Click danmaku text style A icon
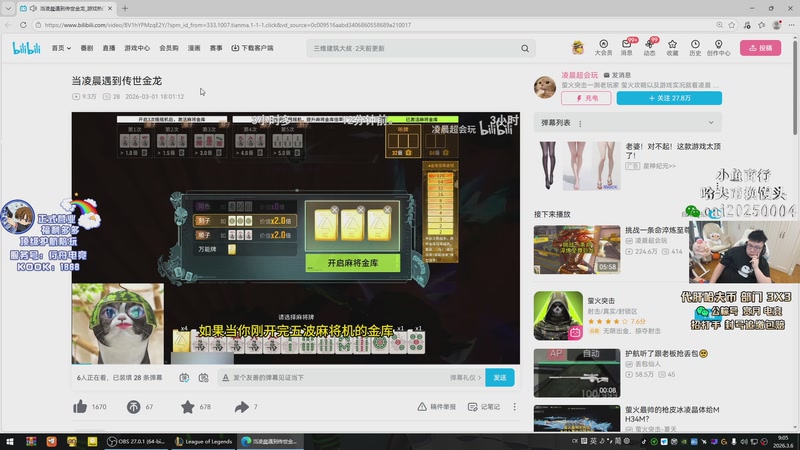Screen dimensions: 800x450 point(226,378)
